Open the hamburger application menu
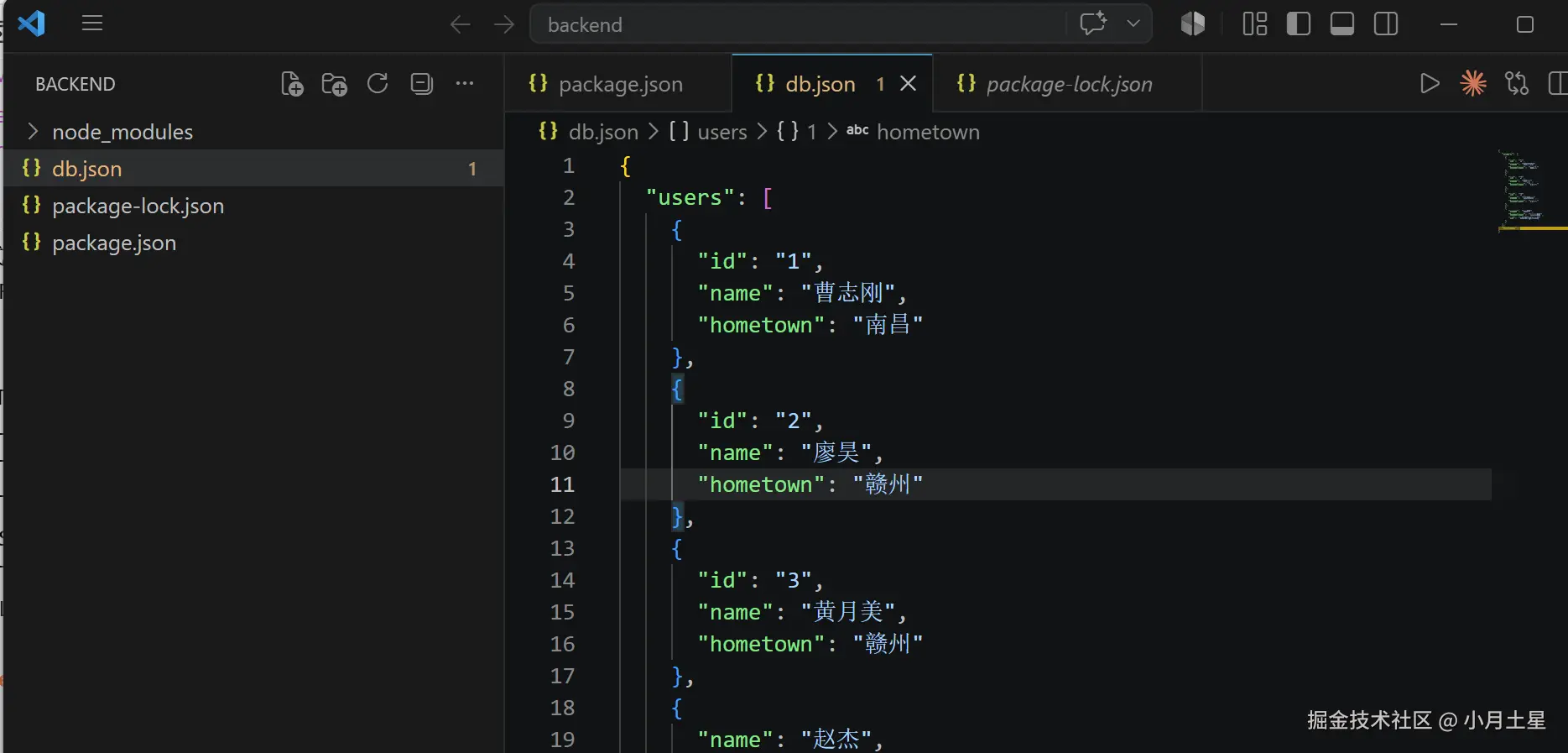Screen dimensions: 1568x753 click(x=92, y=24)
